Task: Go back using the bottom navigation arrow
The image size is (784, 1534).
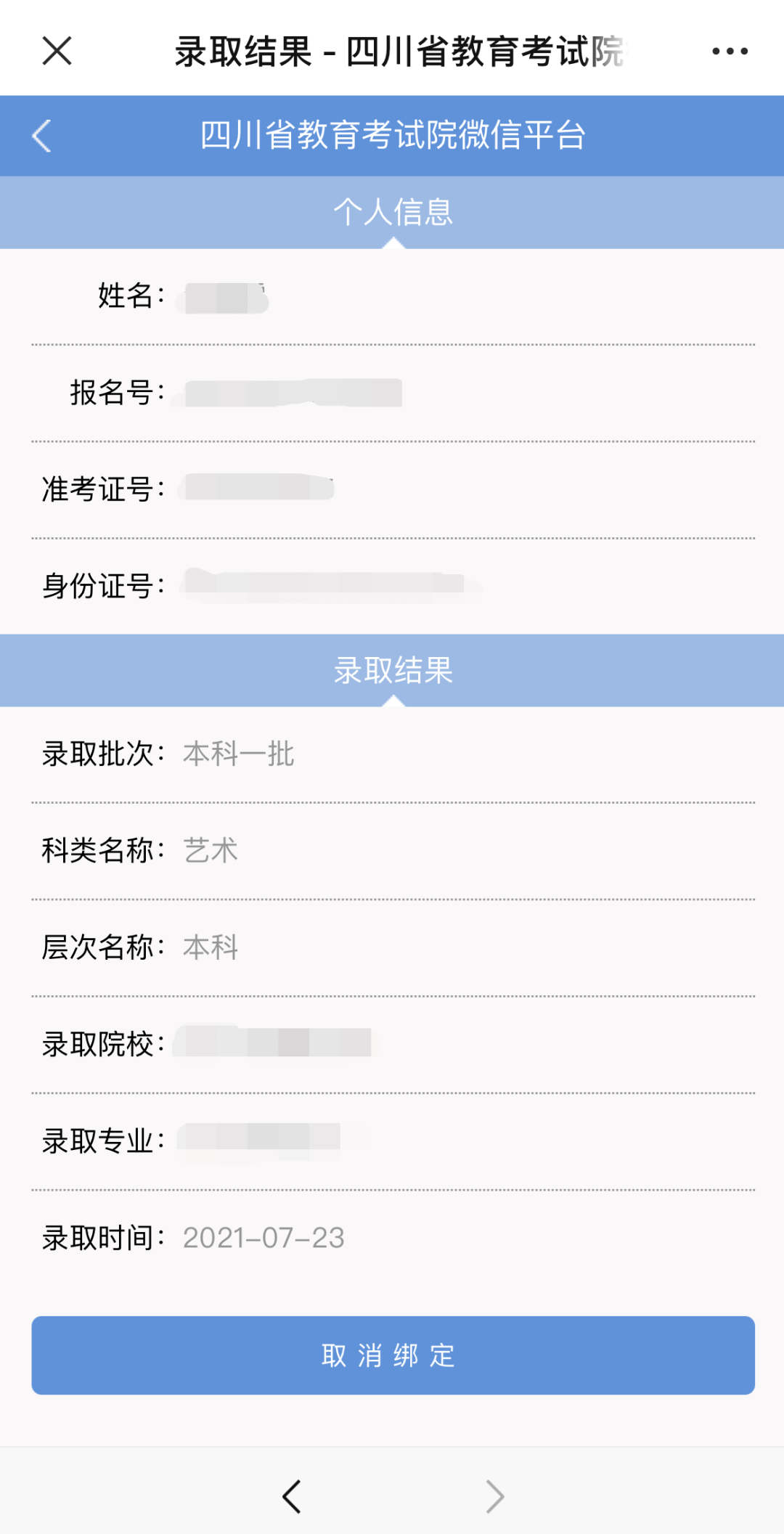Action: (292, 1496)
